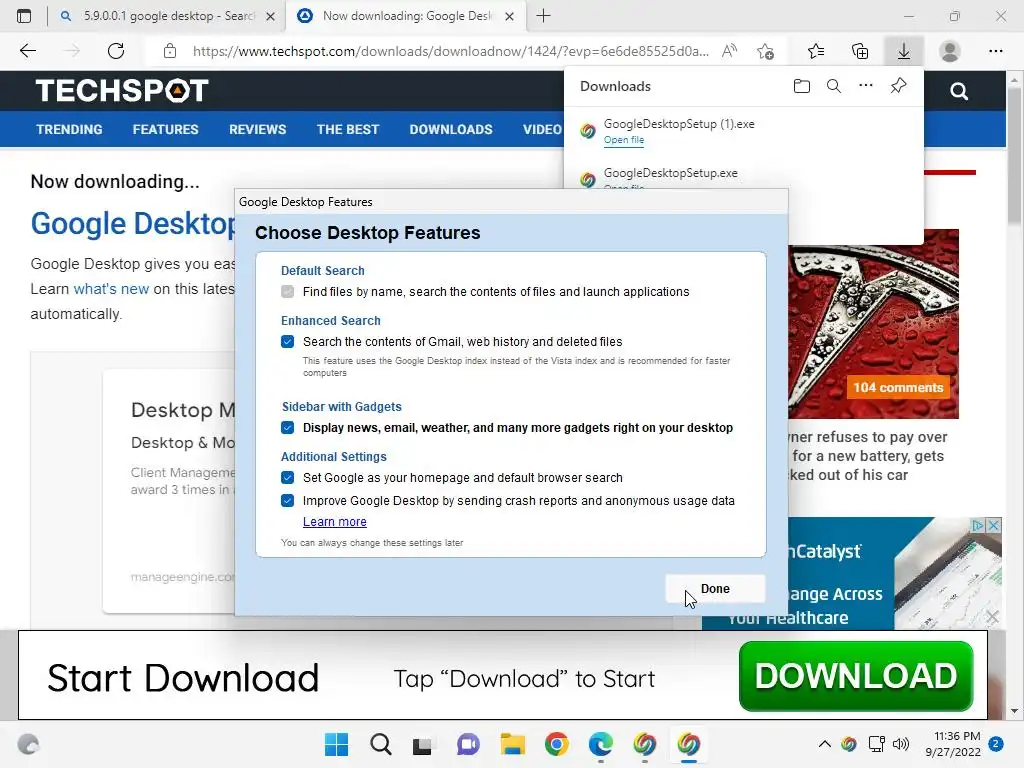Click the disabled Default Search checkbox
This screenshot has width=1024, height=768.
coord(287,291)
